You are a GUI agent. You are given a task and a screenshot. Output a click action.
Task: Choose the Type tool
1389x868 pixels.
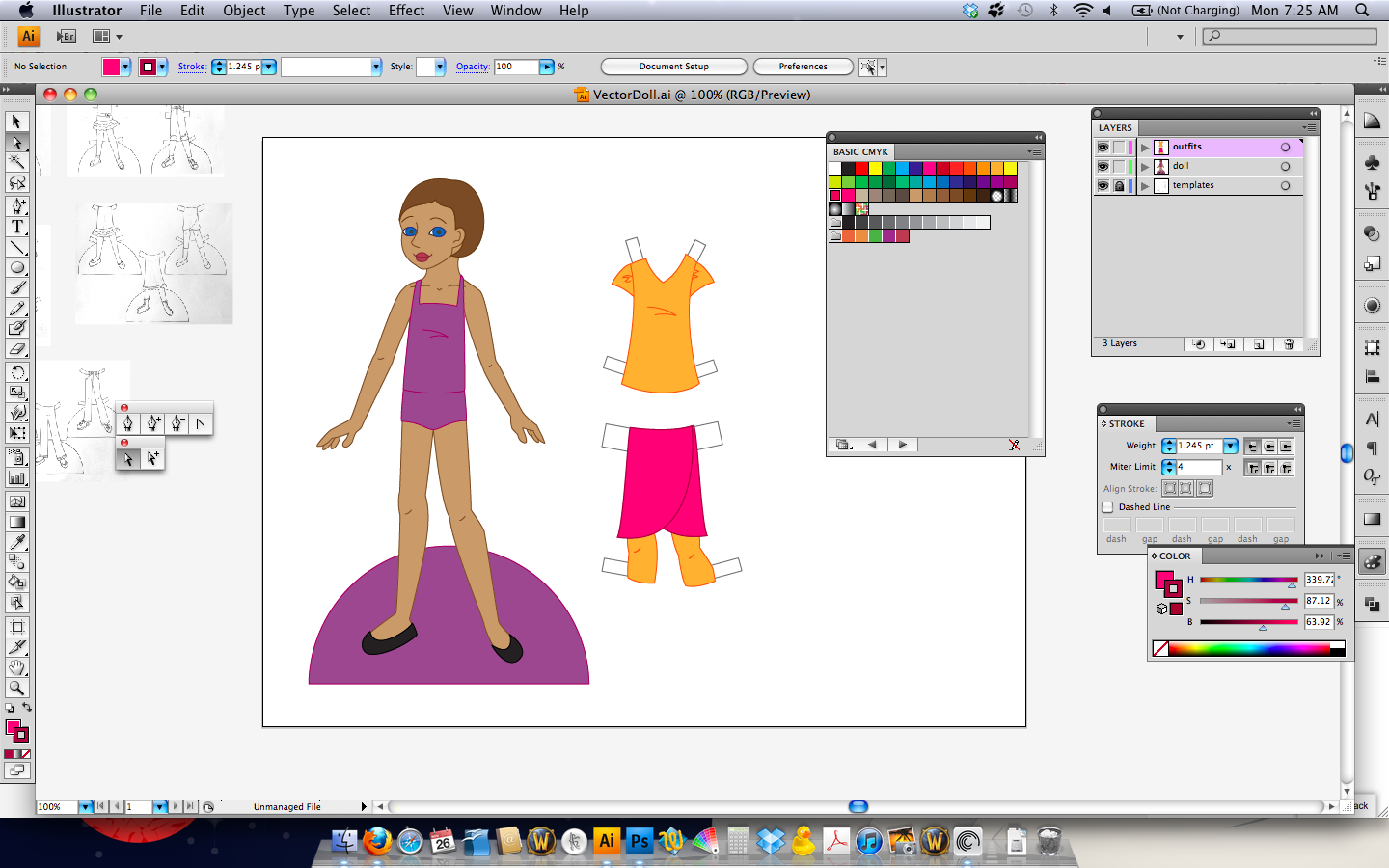[x=15, y=227]
